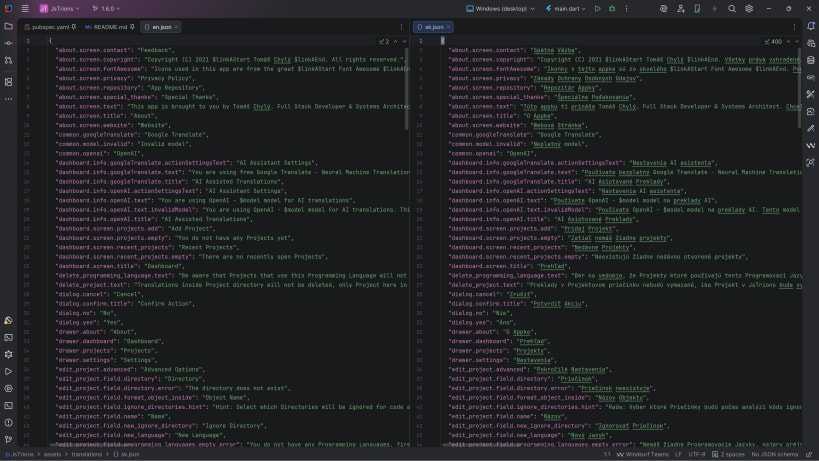Show the 400 typos inspection widget in sk.json
819x461 pixels.
(774, 41)
